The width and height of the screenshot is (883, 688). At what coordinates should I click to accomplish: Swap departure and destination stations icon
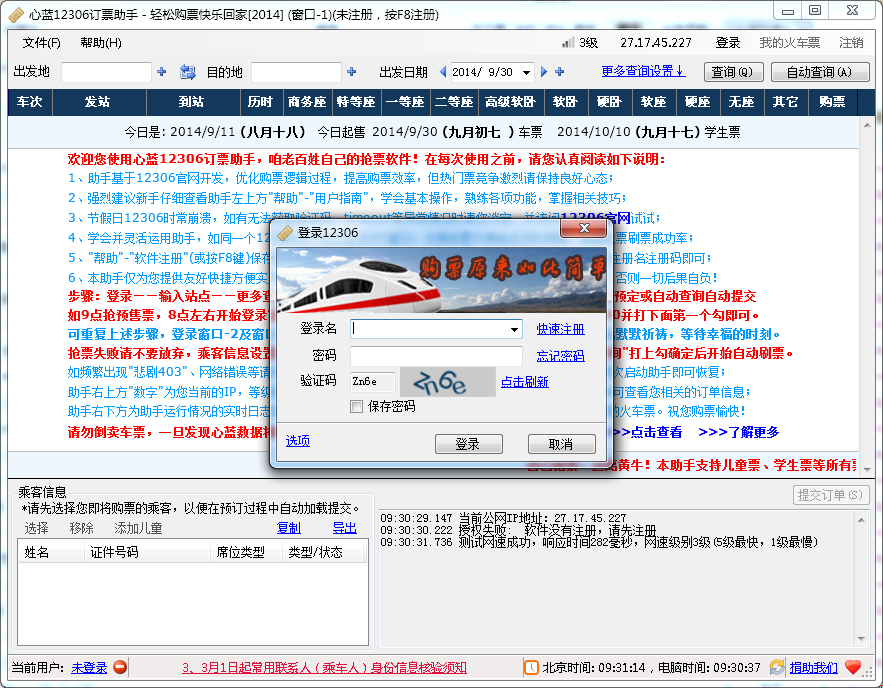187,72
